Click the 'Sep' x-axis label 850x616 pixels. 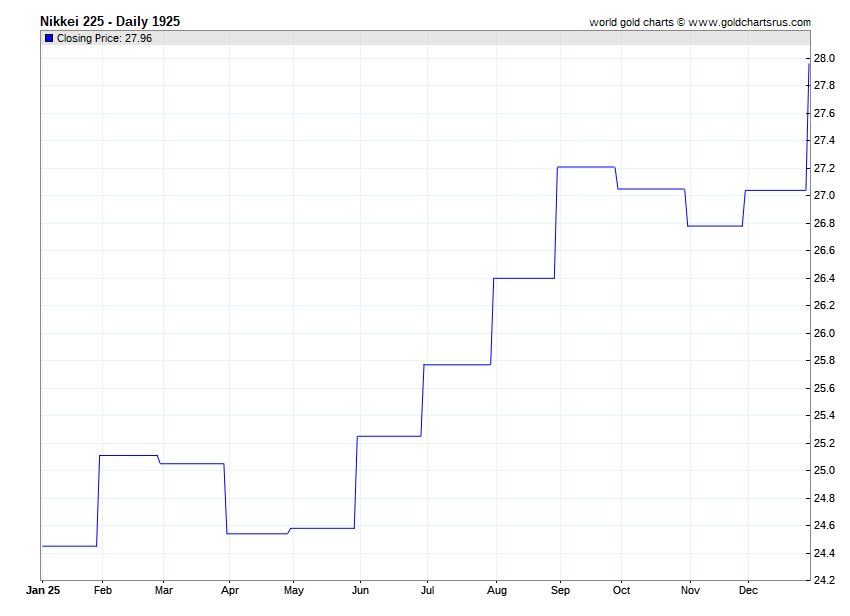[x=561, y=590]
